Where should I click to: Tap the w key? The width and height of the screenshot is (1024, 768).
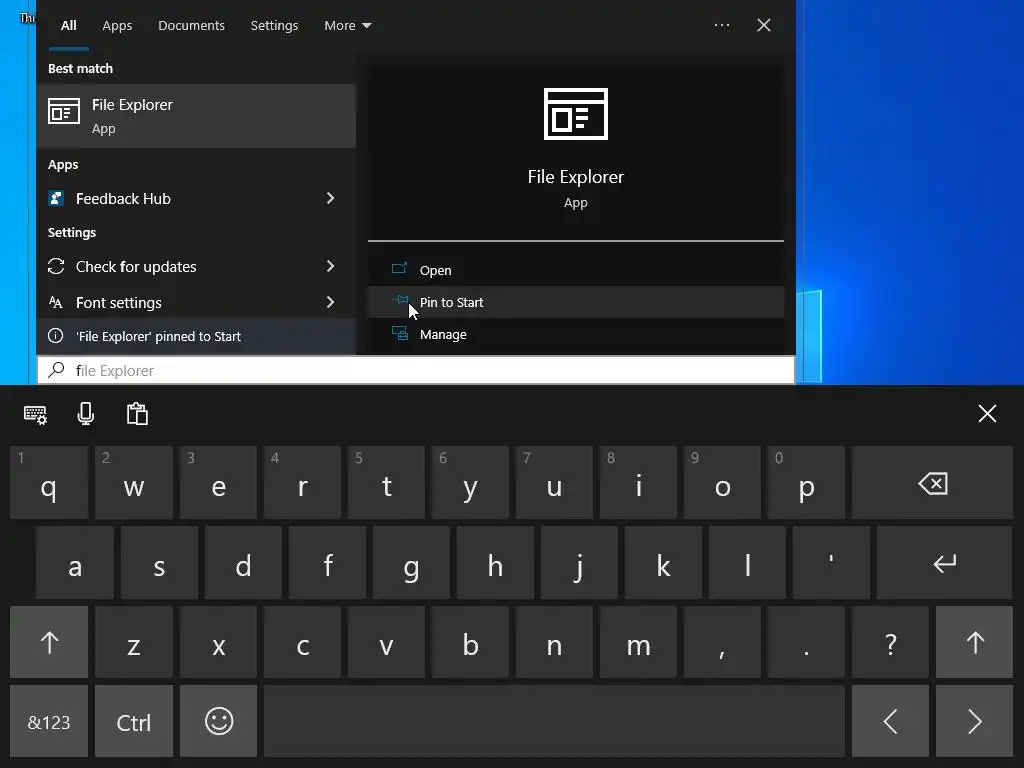[x=134, y=483]
